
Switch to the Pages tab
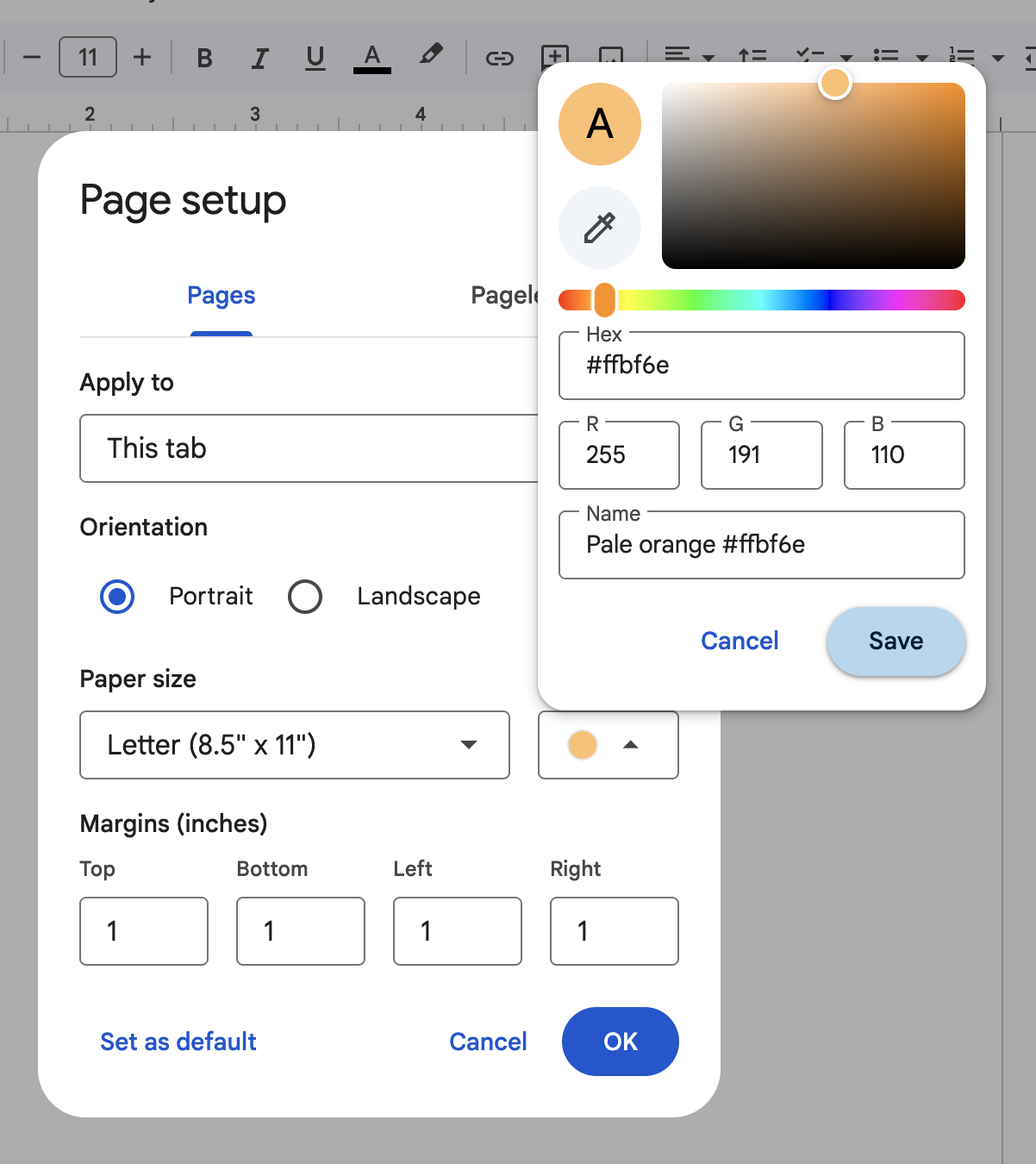click(222, 296)
